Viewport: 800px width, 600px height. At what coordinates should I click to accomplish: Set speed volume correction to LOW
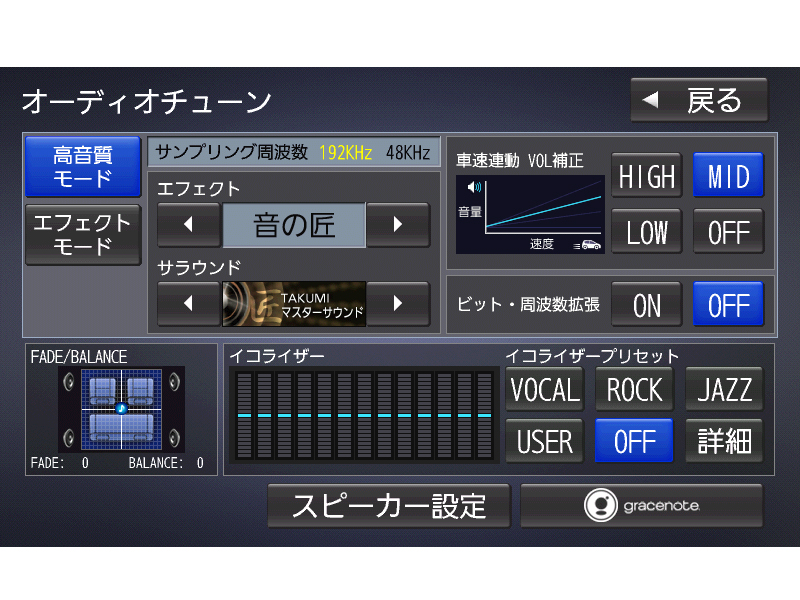coord(647,232)
